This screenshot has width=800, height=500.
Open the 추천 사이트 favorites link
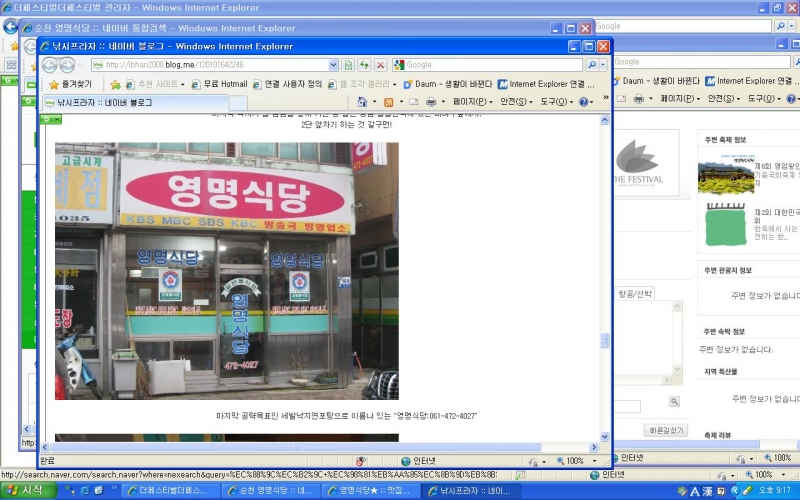pyautogui.click(x=155, y=84)
